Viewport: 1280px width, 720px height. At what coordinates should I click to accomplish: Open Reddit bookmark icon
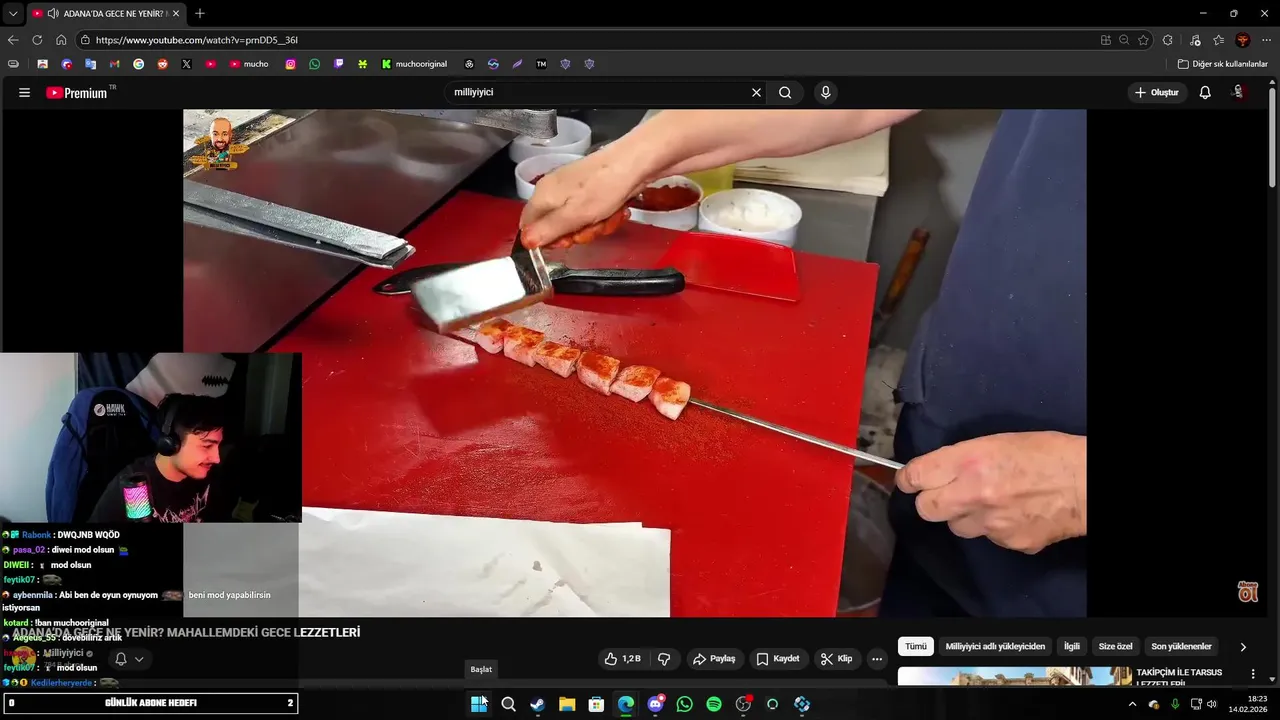[x=162, y=64]
